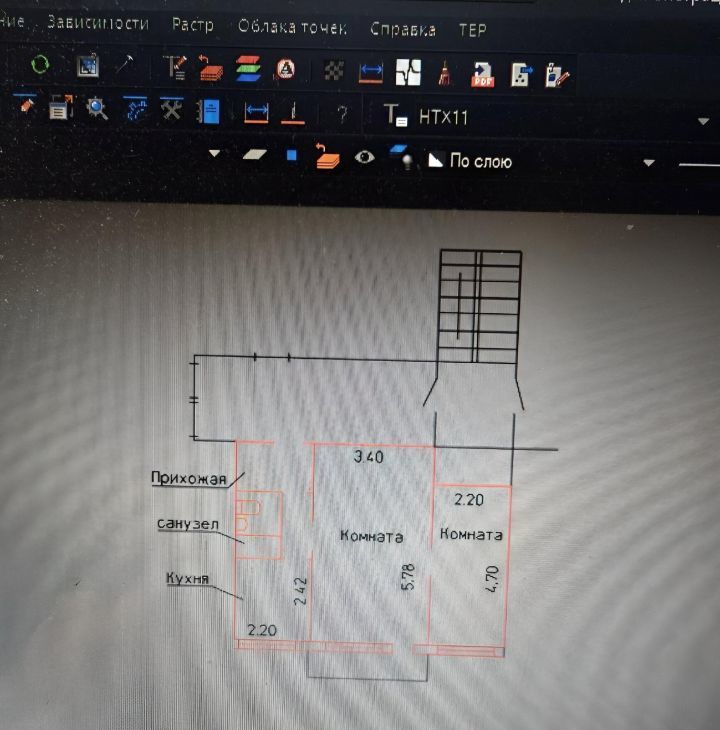Click the 'Кухня' label in the floor plan
The width and height of the screenshot is (720, 730).
pos(186,578)
